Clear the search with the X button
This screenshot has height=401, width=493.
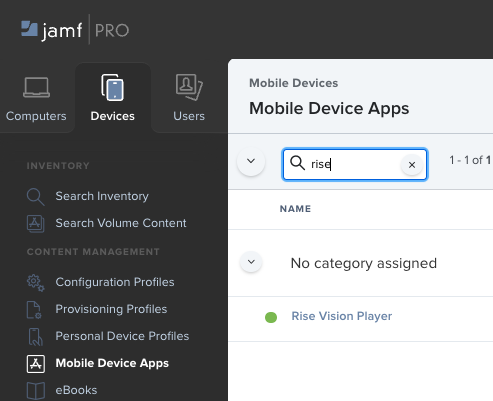coord(412,165)
